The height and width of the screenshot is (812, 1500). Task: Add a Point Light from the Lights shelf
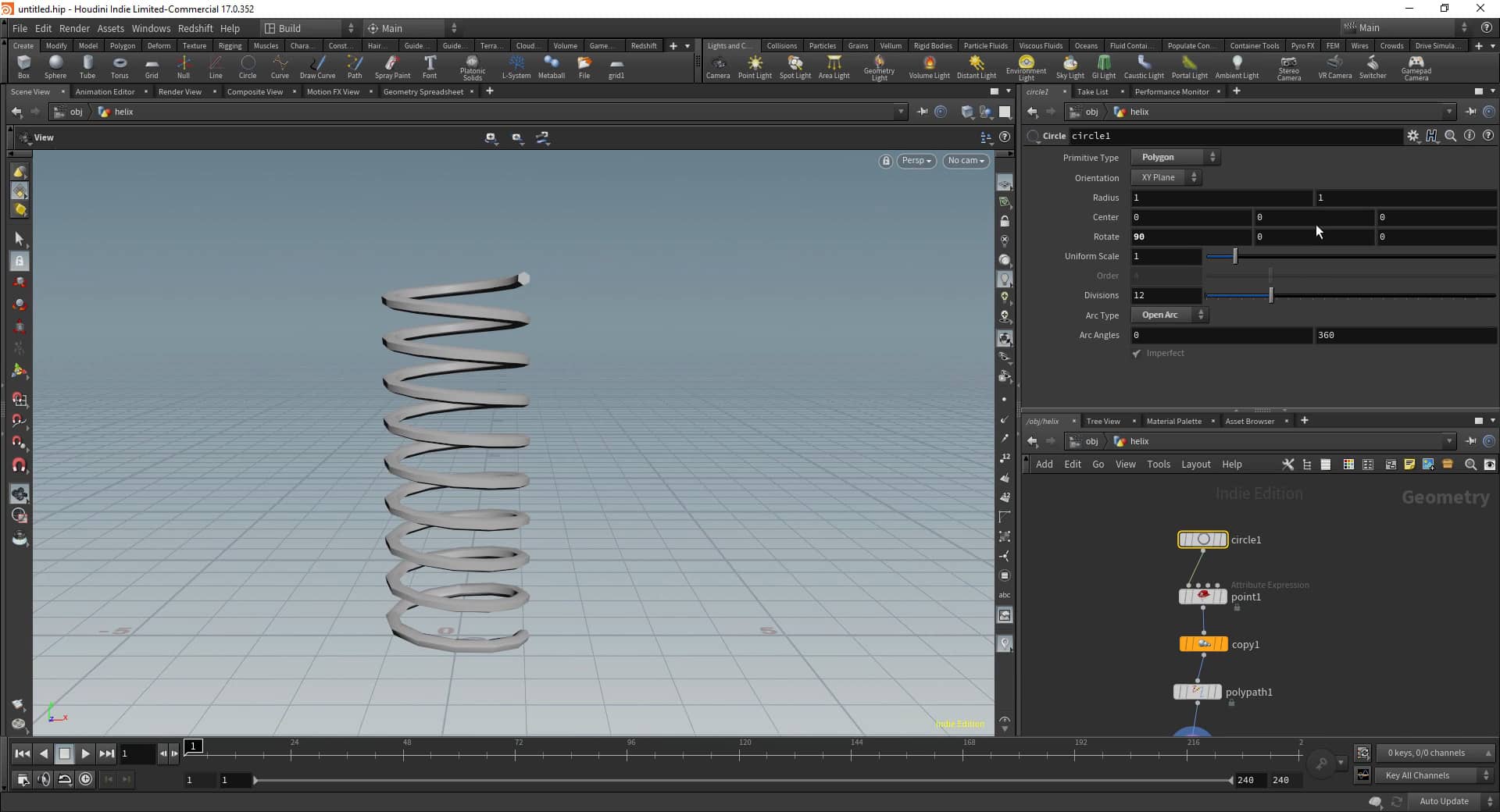(x=755, y=68)
